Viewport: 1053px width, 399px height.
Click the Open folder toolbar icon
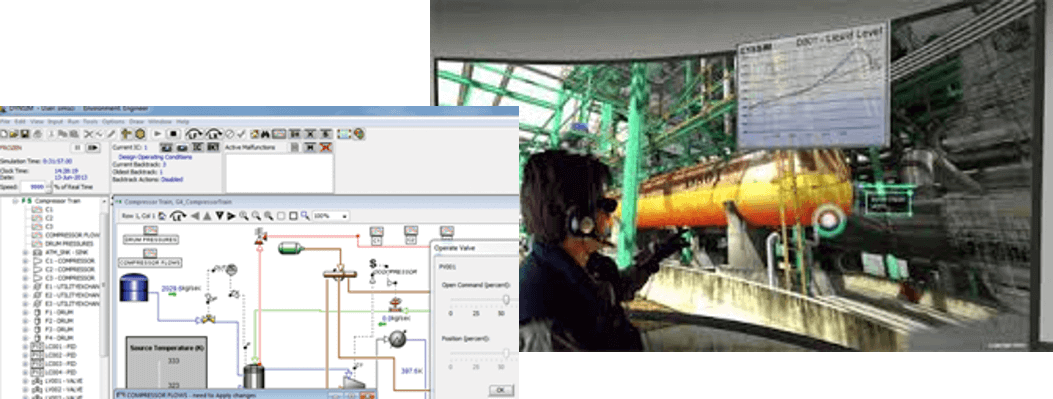click(x=14, y=134)
